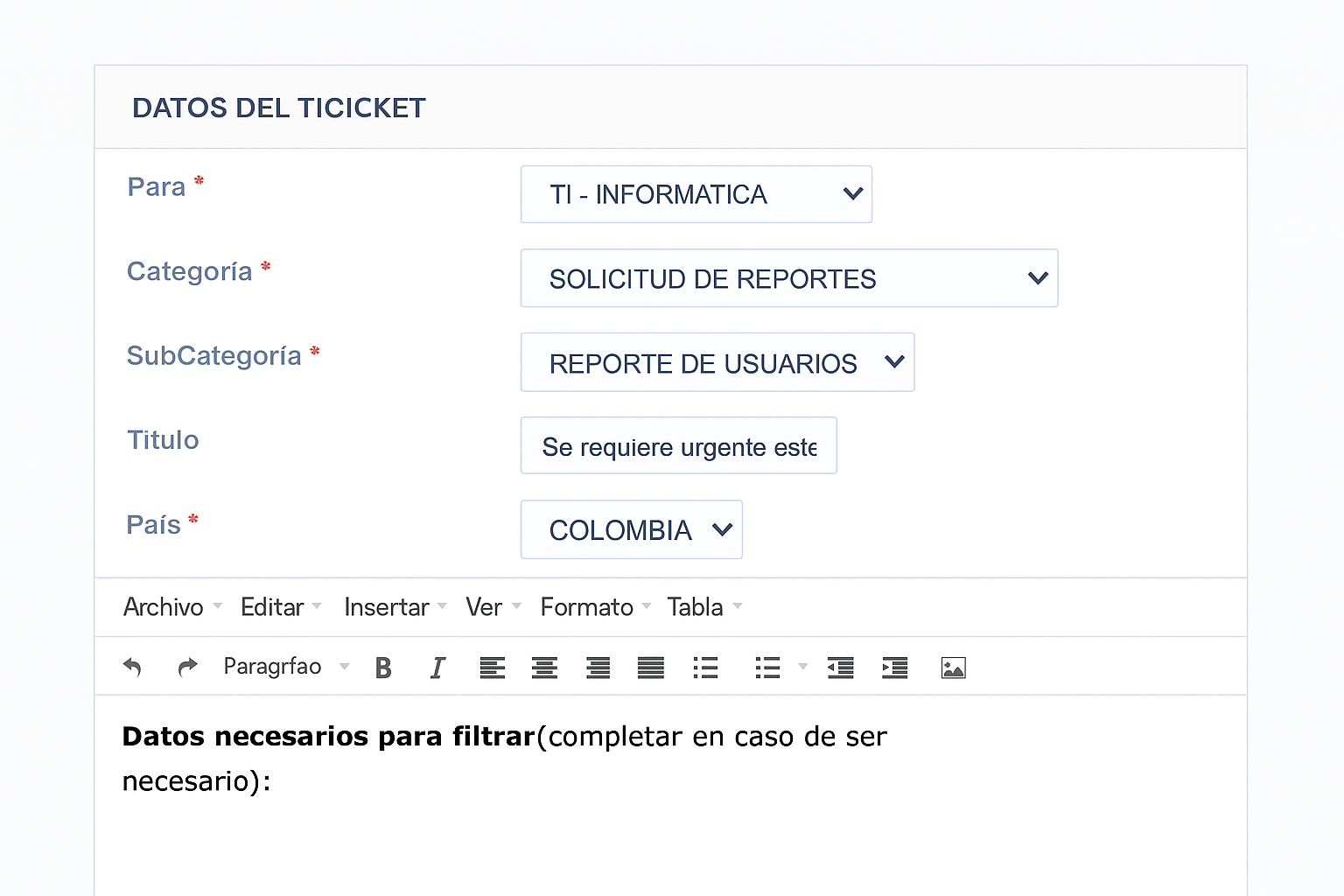The image size is (1344, 896).
Task: Open the Categoría dropdown SOLICITUD DE REPORTES
Action: (x=788, y=278)
